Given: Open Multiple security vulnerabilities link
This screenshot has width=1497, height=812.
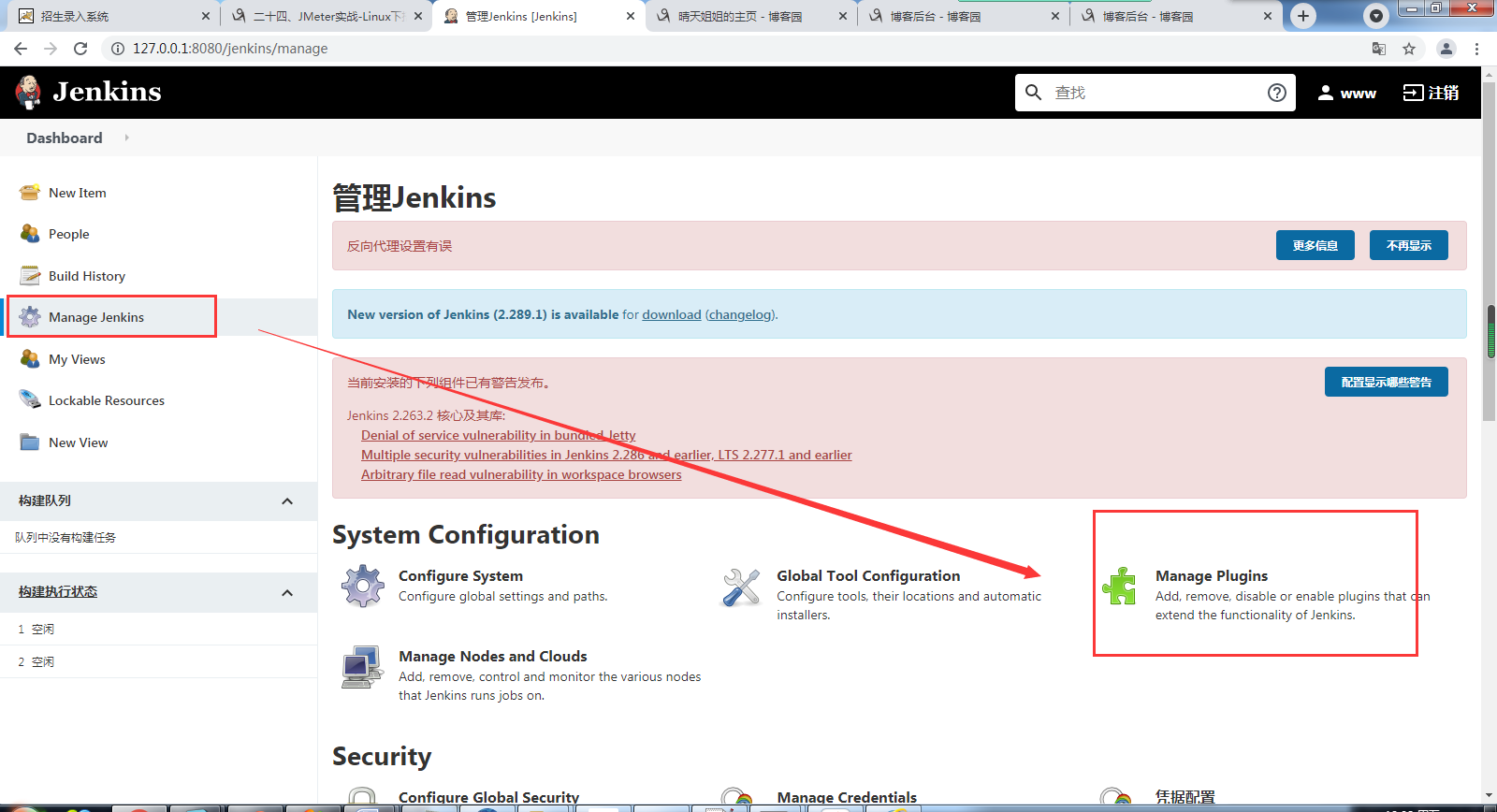Looking at the screenshot, I should (606, 455).
